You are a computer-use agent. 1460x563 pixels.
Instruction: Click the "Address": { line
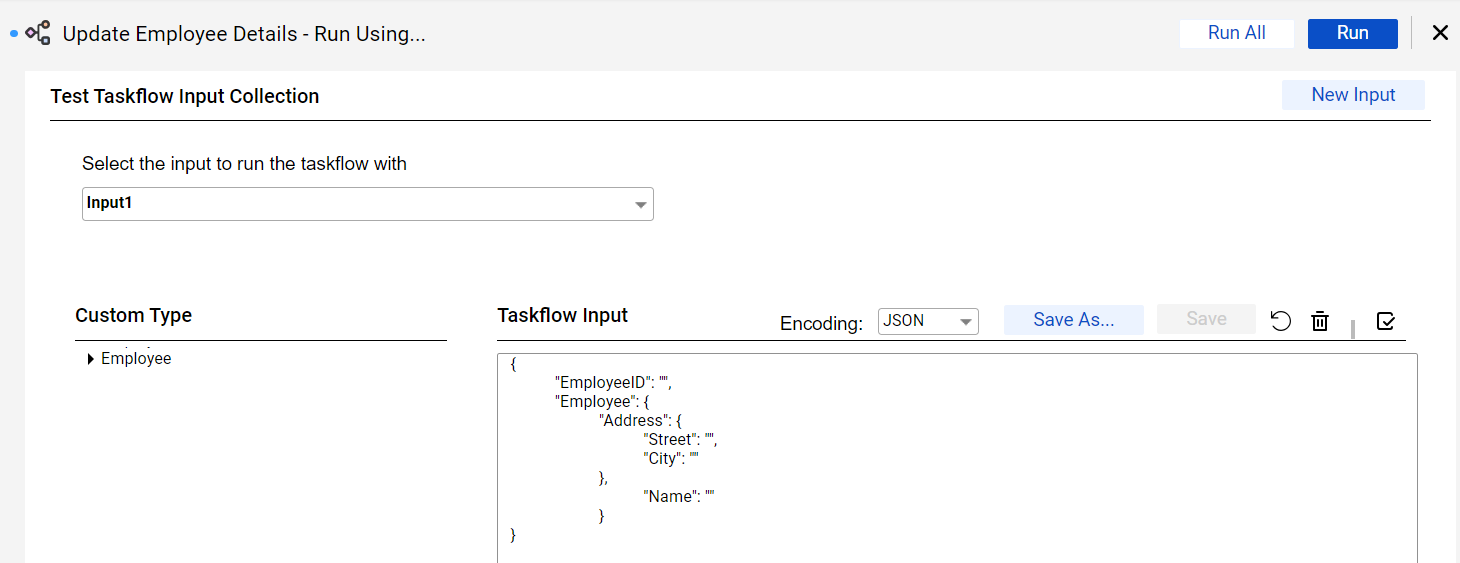(640, 420)
